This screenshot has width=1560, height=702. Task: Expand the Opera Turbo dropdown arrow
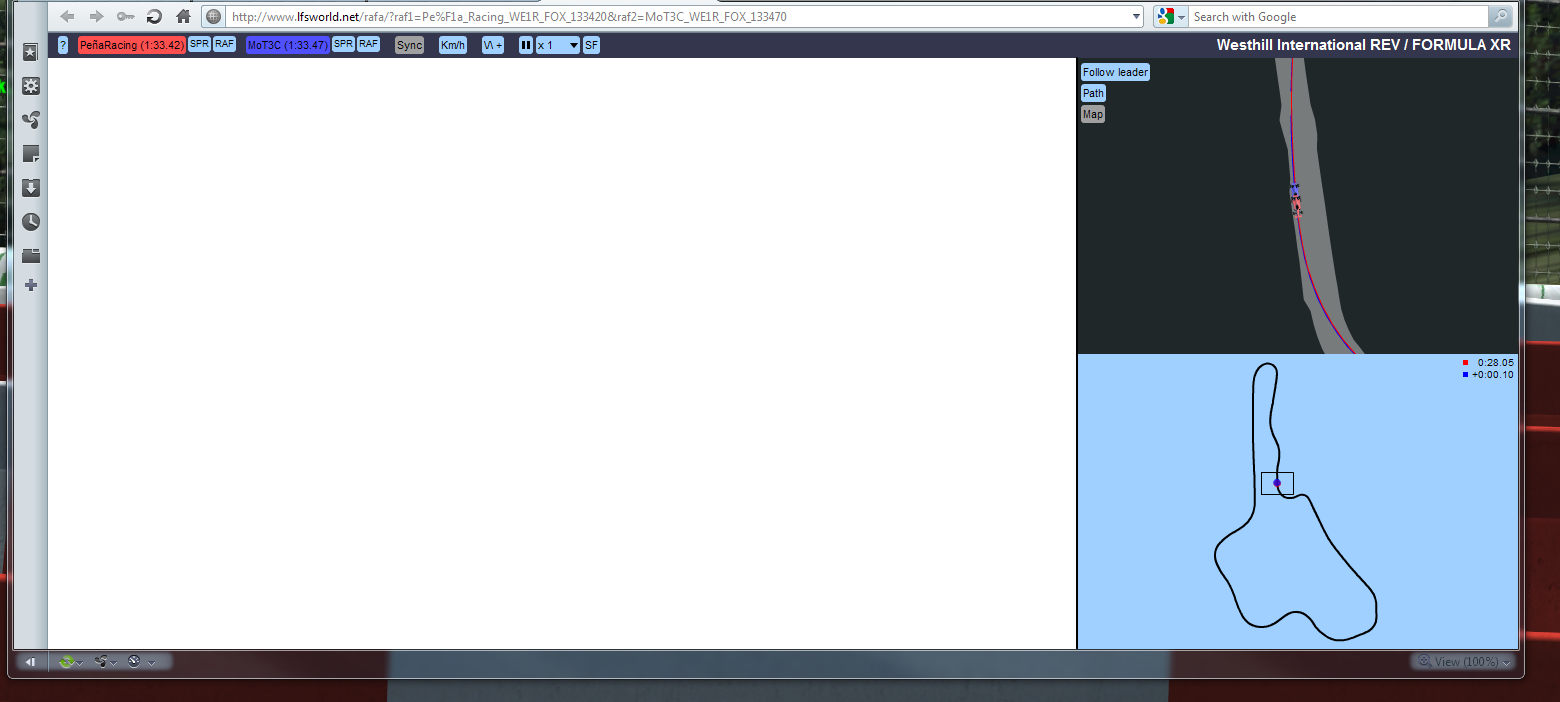coord(150,662)
